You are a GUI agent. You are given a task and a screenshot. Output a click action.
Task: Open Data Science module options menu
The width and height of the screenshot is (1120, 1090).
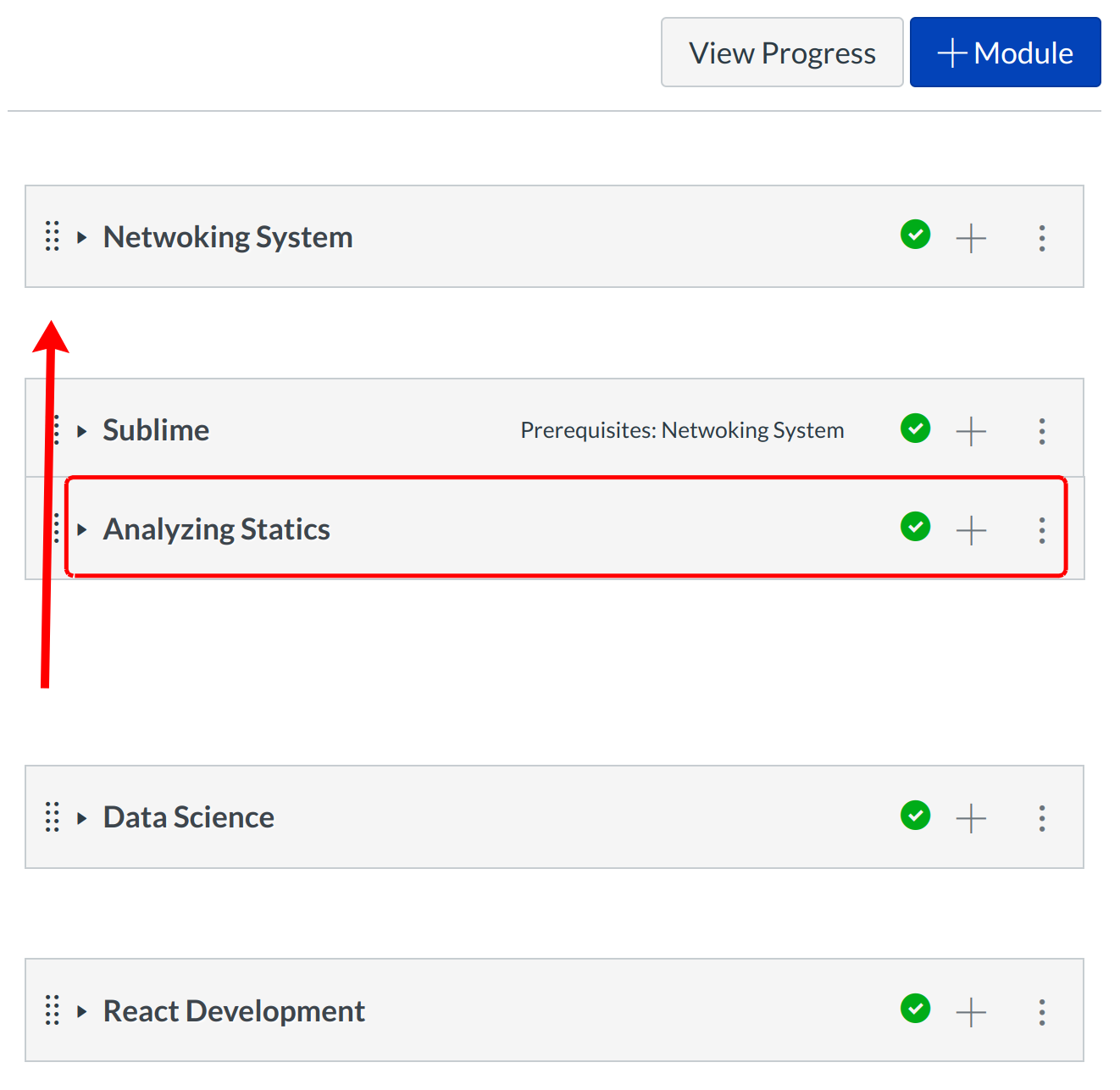point(1042,818)
